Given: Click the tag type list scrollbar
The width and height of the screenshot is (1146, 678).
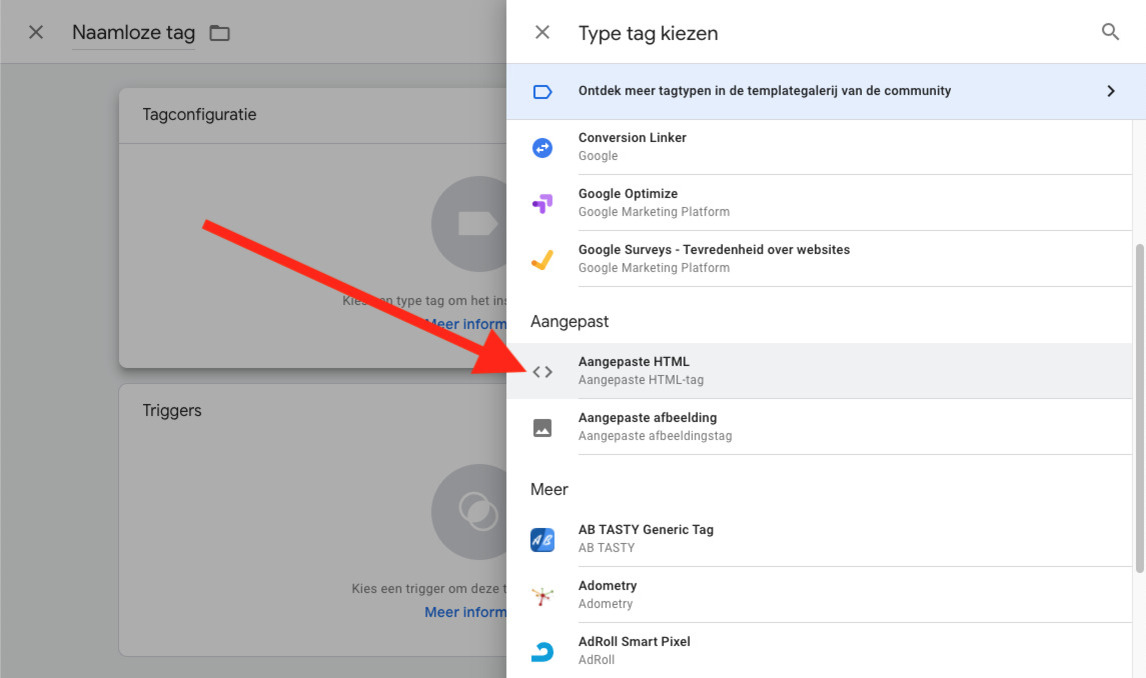Looking at the screenshot, I should (x=1139, y=408).
